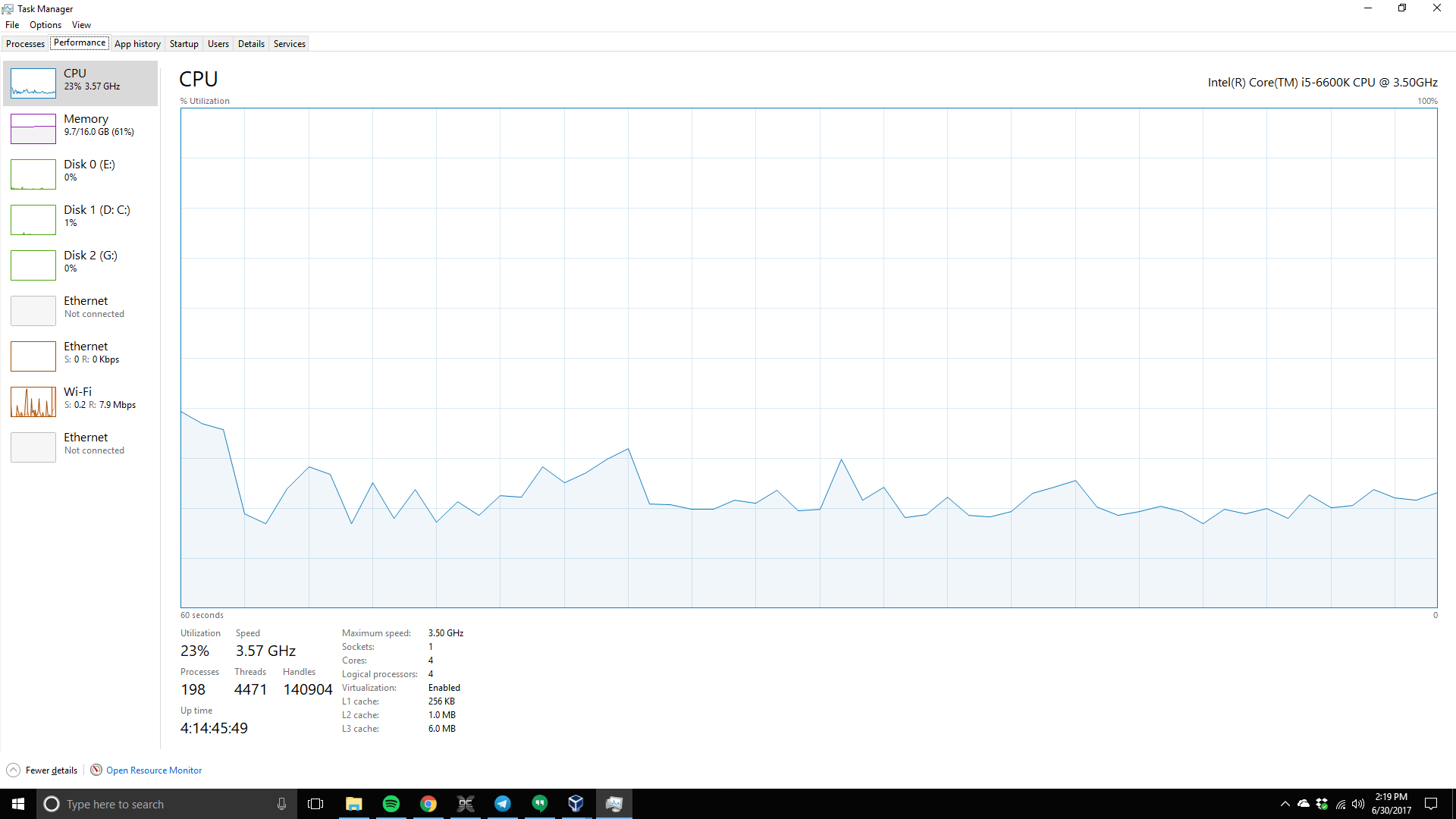Open Resource Monitor link

pos(154,770)
